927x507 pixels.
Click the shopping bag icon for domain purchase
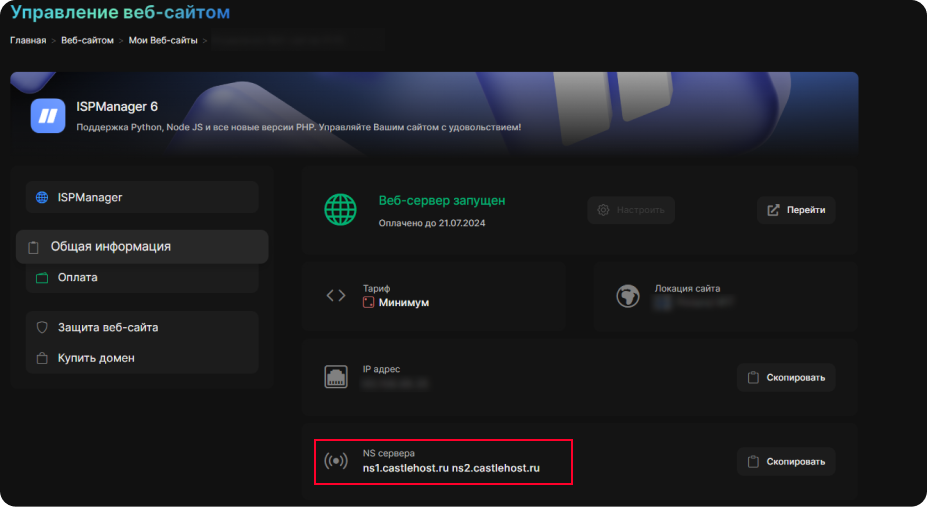click(x=42, y=358)
